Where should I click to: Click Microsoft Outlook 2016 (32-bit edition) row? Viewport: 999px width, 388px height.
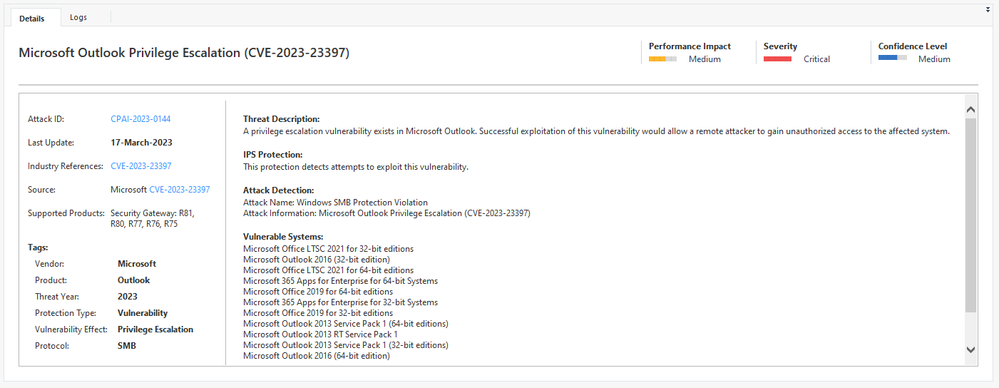317,260
